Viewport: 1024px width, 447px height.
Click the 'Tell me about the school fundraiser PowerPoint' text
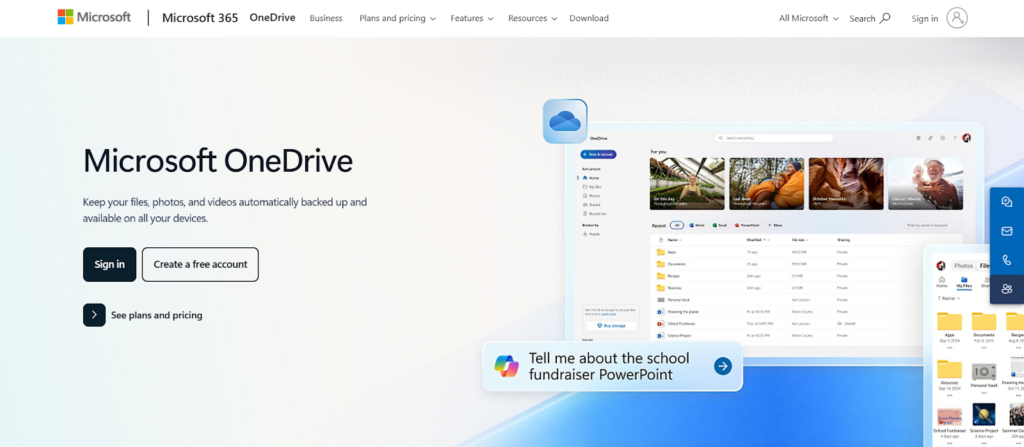(x=609, y=367)
